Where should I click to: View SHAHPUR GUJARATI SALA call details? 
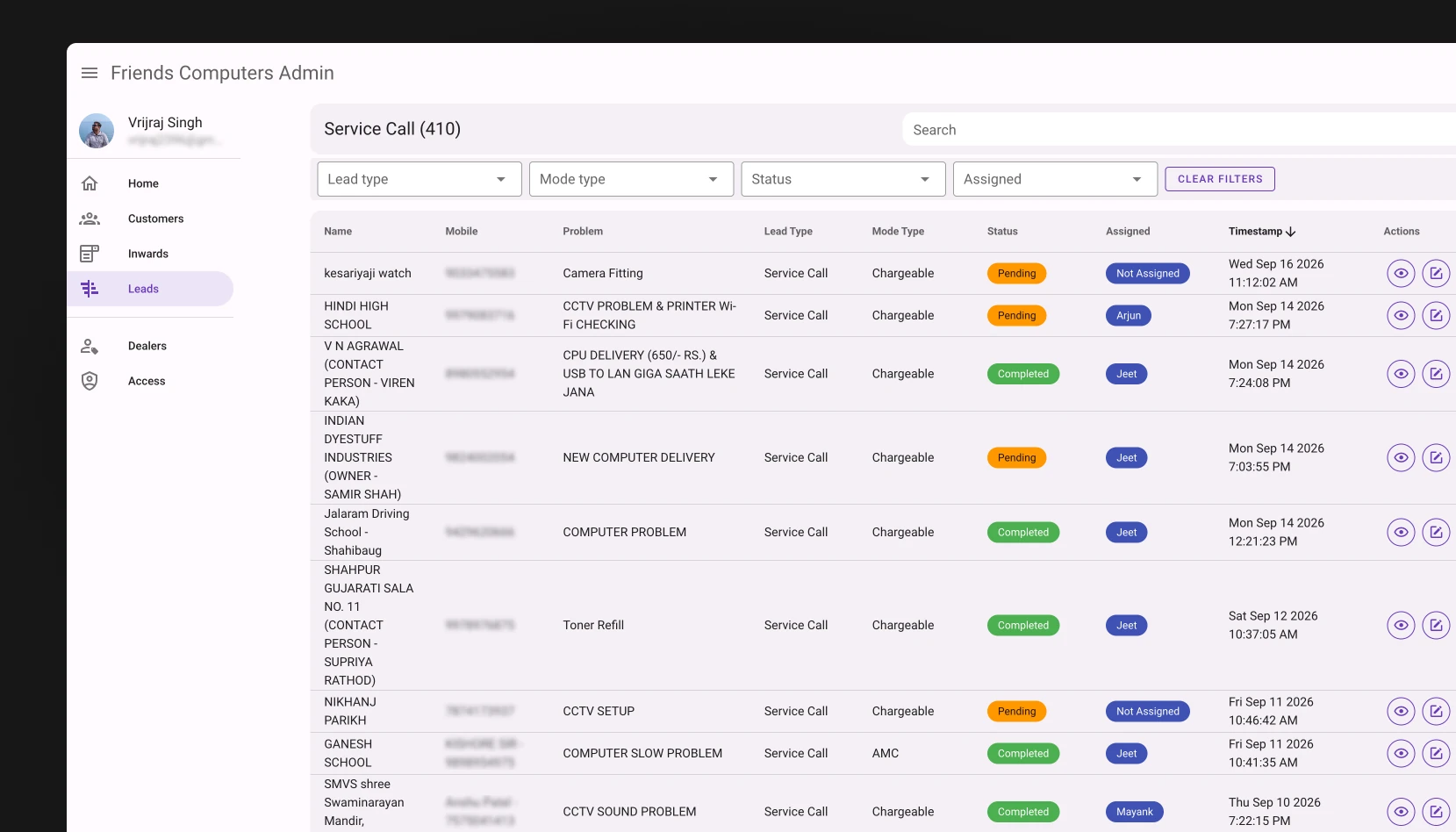pos(1401,625)
